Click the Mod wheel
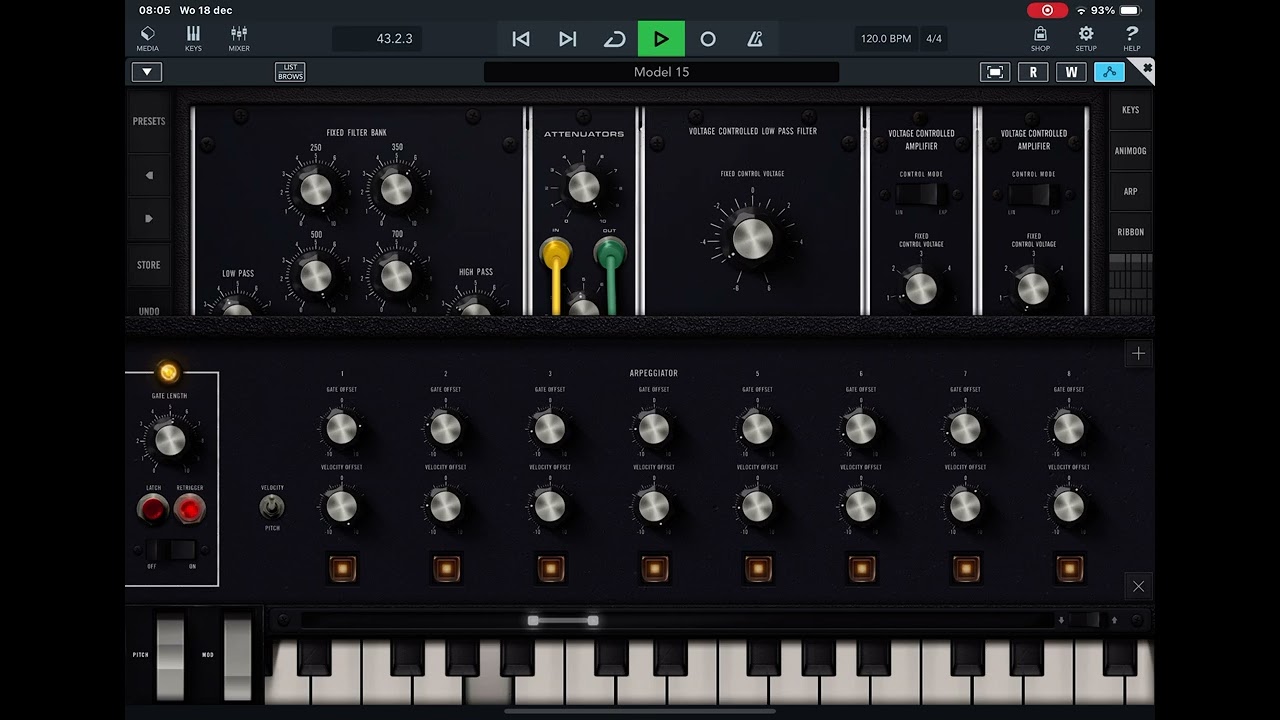The image size is (1280, 720). [x=238, y=657]
